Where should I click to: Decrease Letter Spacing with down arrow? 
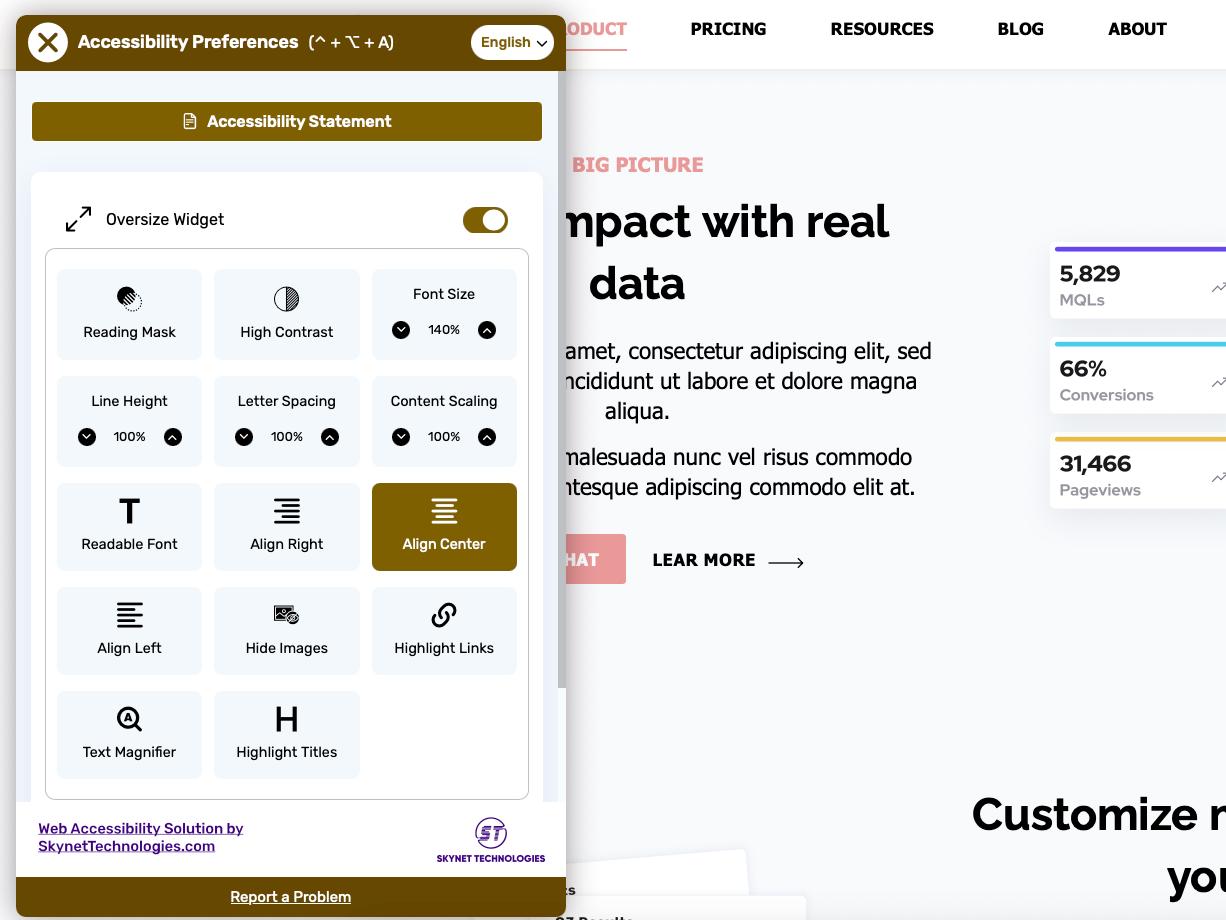click(244, 437)
